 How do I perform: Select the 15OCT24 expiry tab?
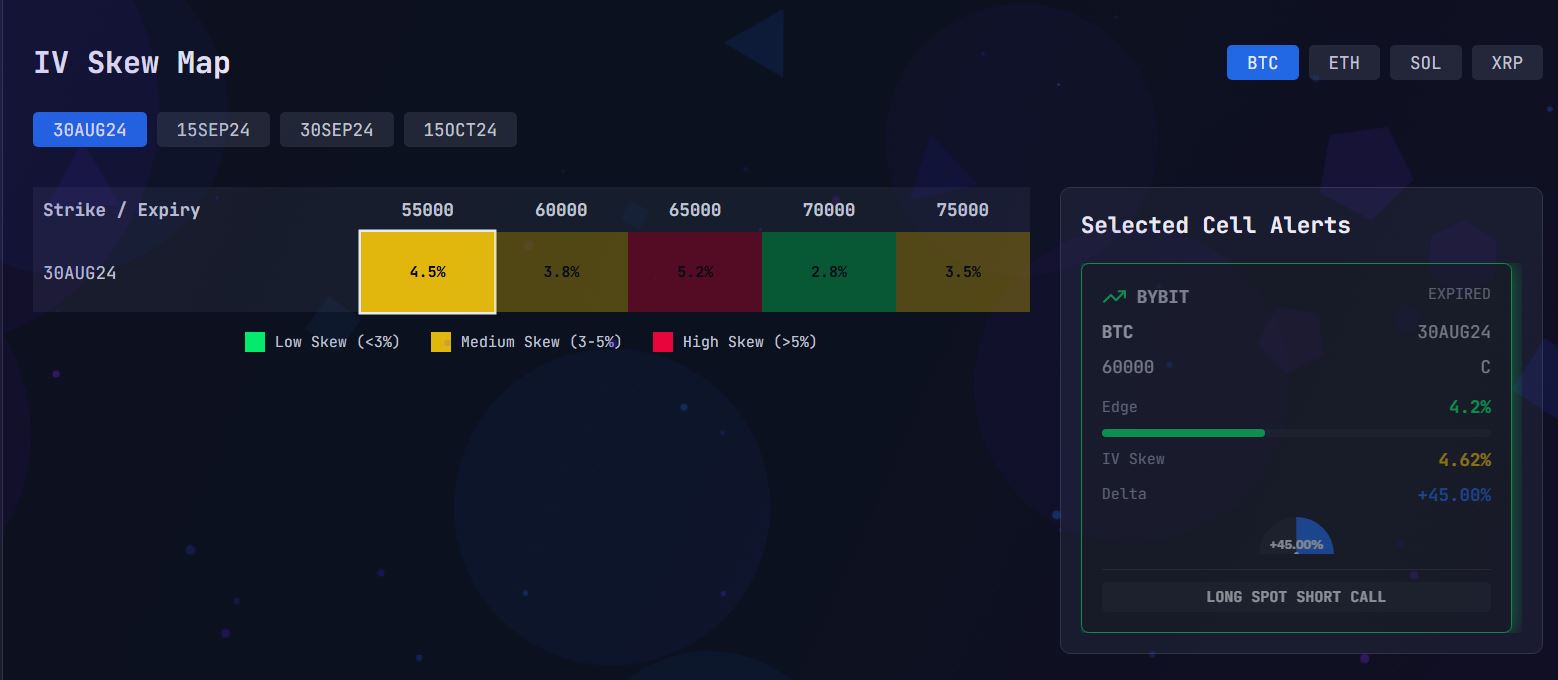460,130
